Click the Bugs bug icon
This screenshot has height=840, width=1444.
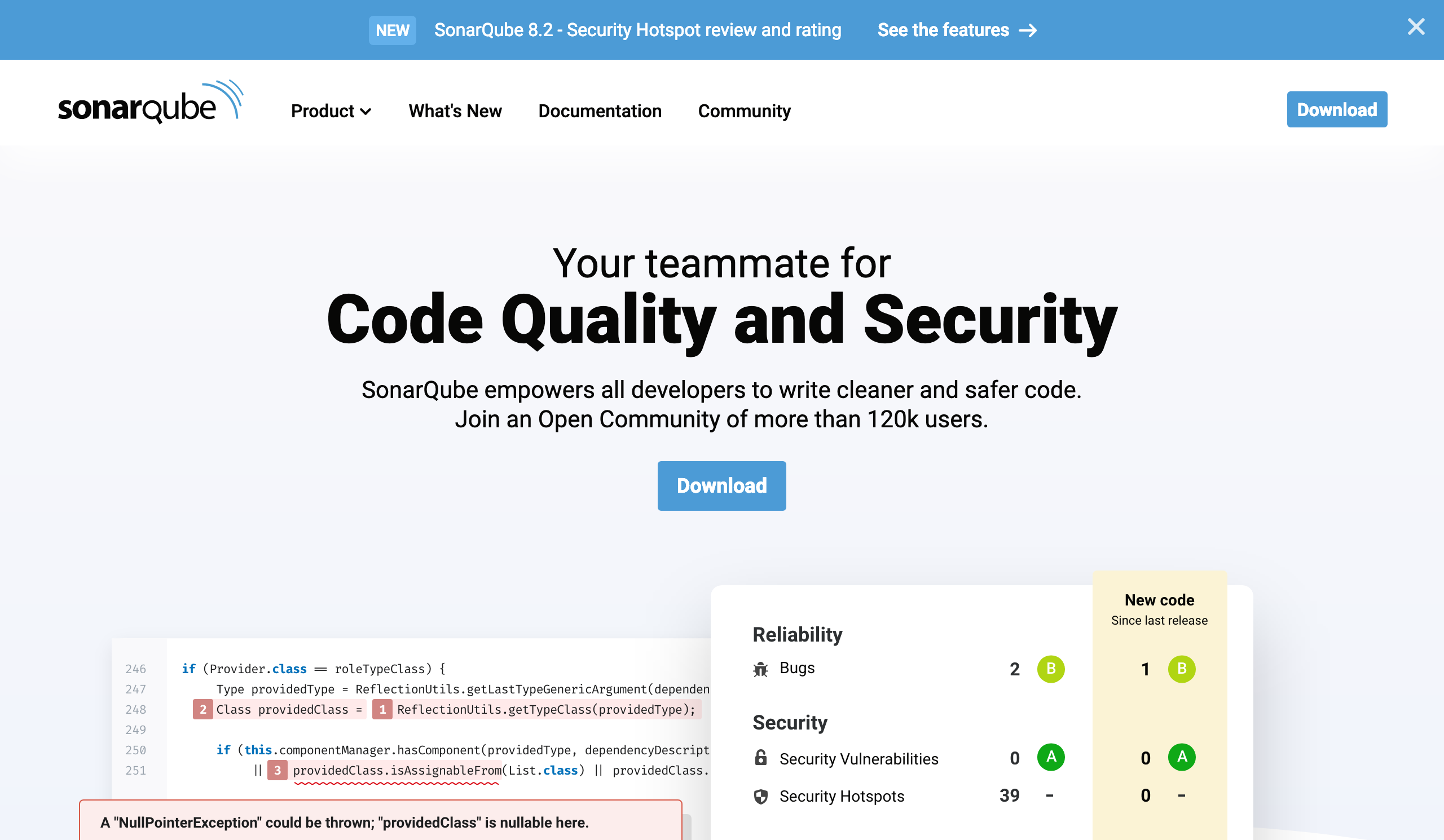760,669
